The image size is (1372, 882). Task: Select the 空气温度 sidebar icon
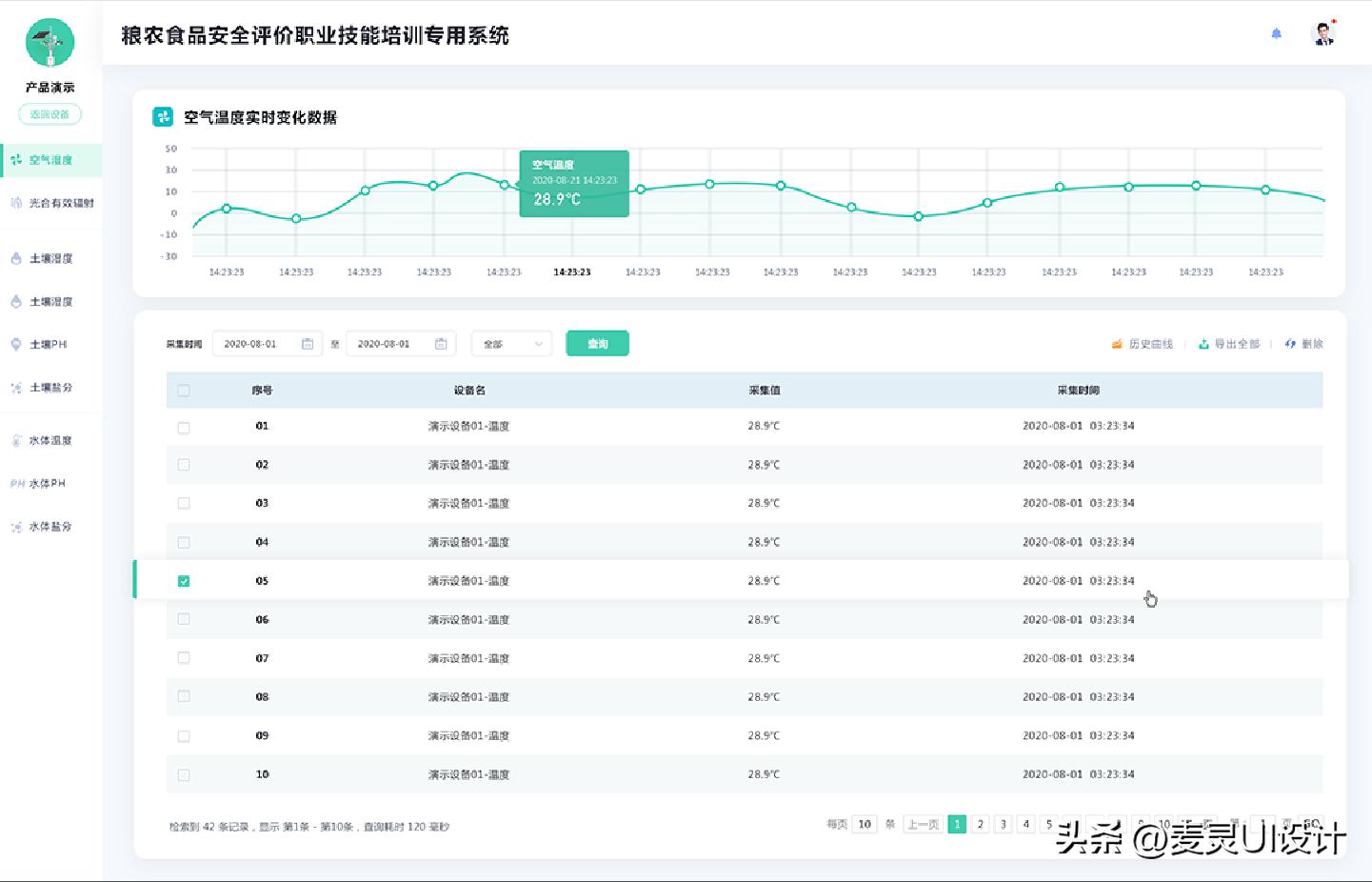coord(16,160)
